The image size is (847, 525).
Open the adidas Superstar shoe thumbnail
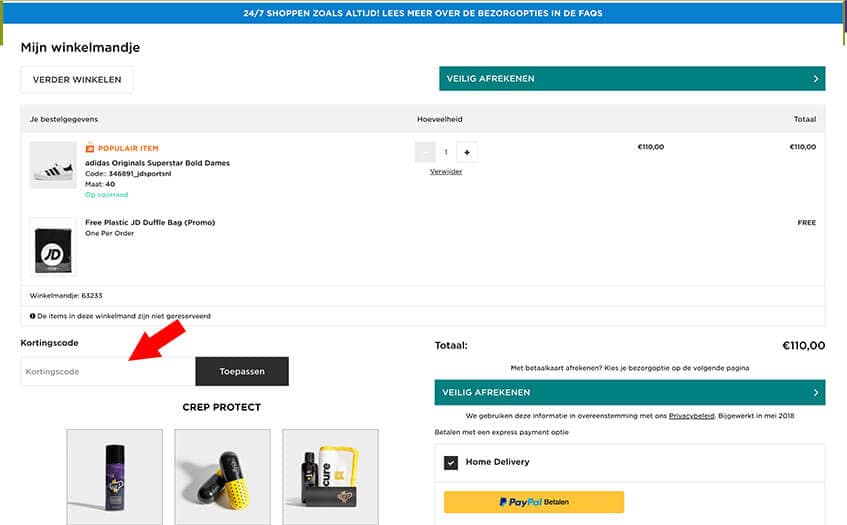coord(53,165)
